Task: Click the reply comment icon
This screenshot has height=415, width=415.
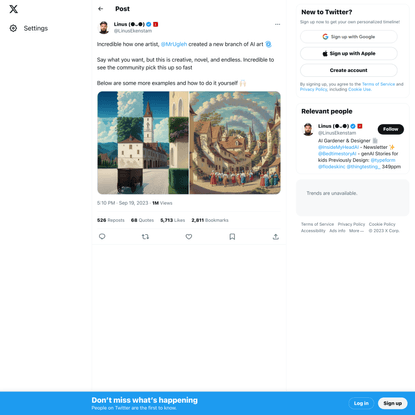Action: 102,236
